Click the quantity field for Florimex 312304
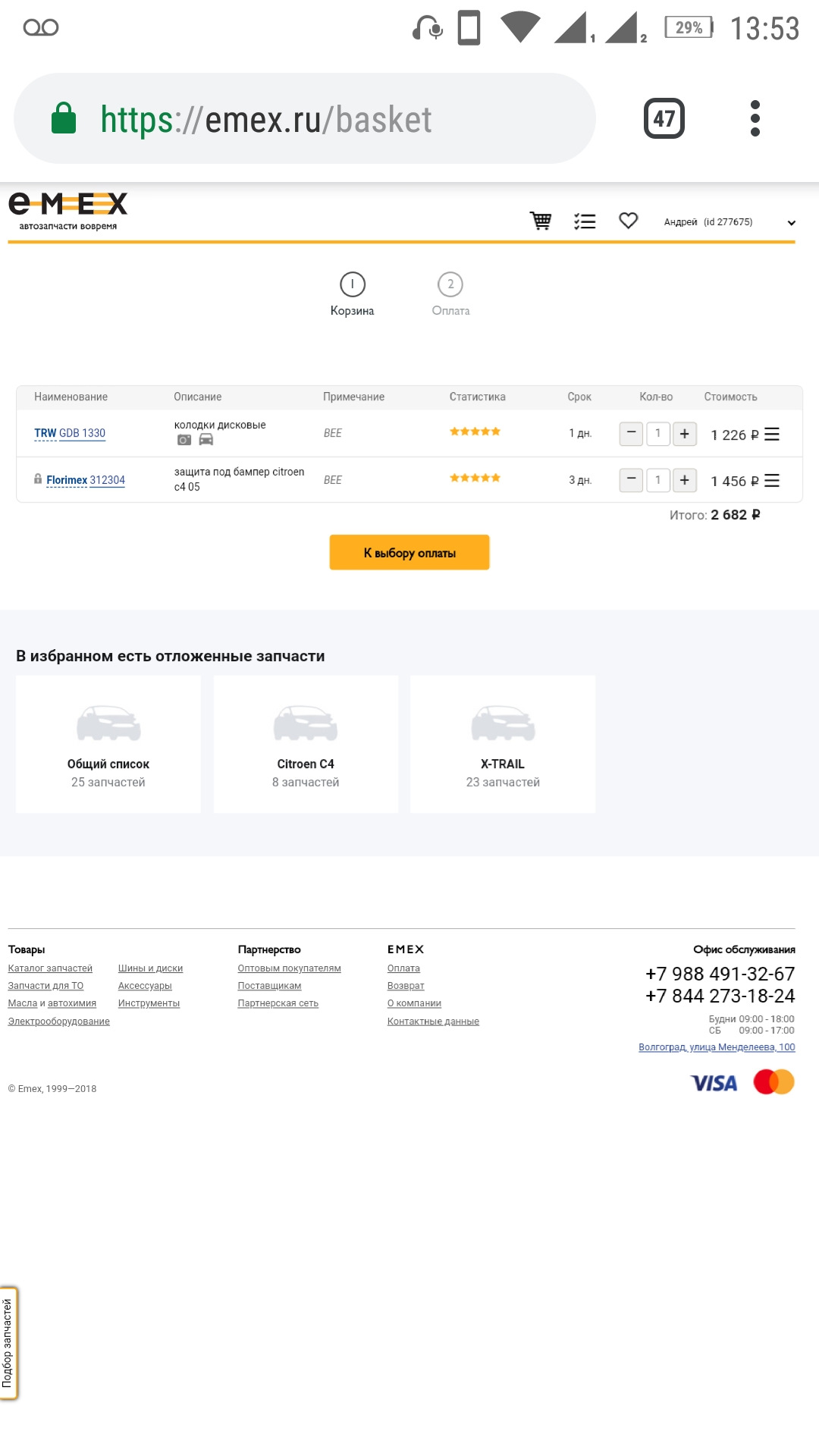819x1456 pixels. point(657,480)
